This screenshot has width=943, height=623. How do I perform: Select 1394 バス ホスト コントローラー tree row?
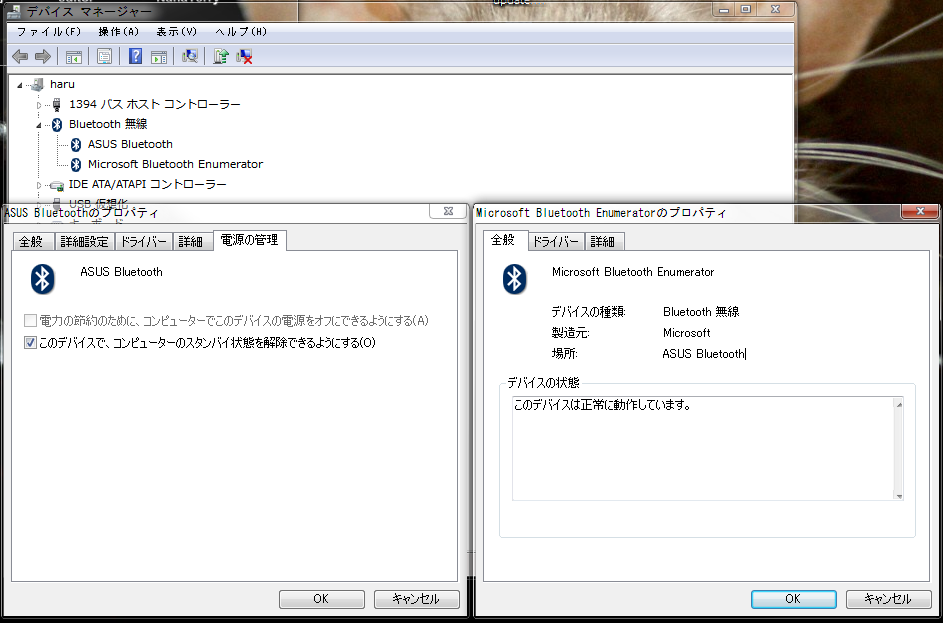[x=155, y=104]
